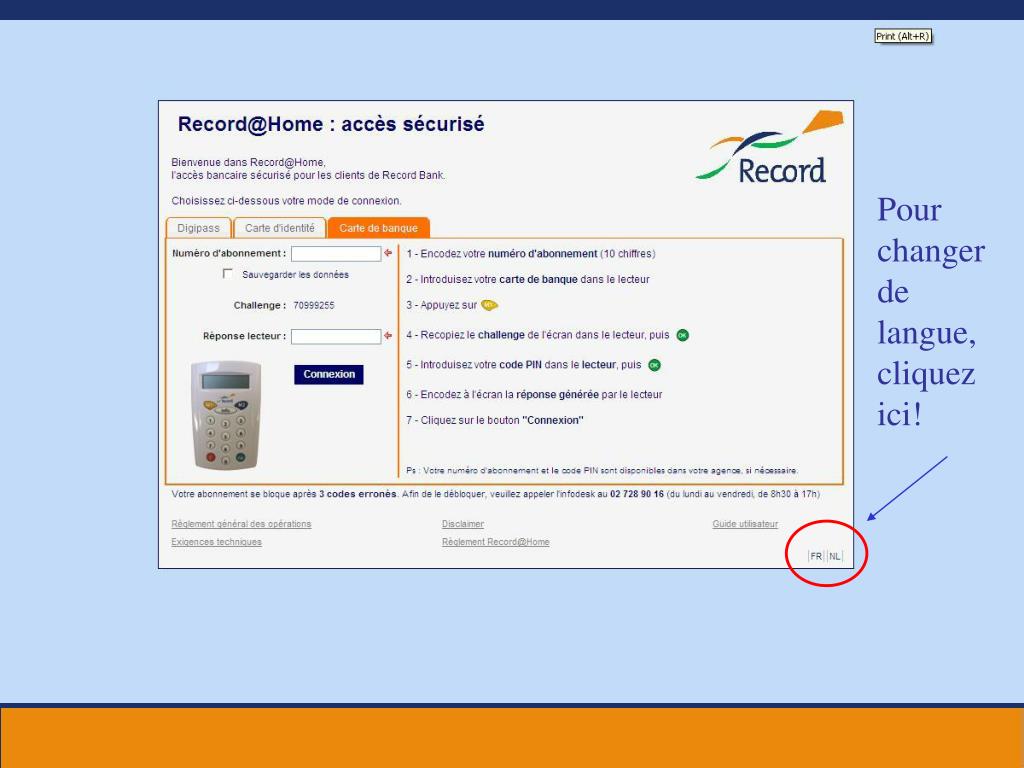This screenshot has height=768, width=1024.
Task: Click the green OK icon in step 5
Action: coord(654,365)
